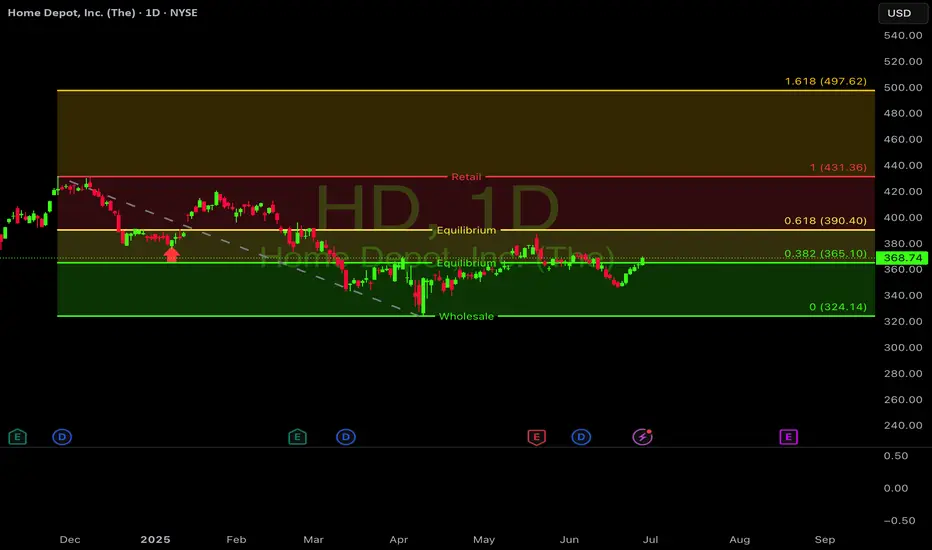Select the 0.382 (365.10) Fibonacci label
The image size is (932, 550).
825,253
